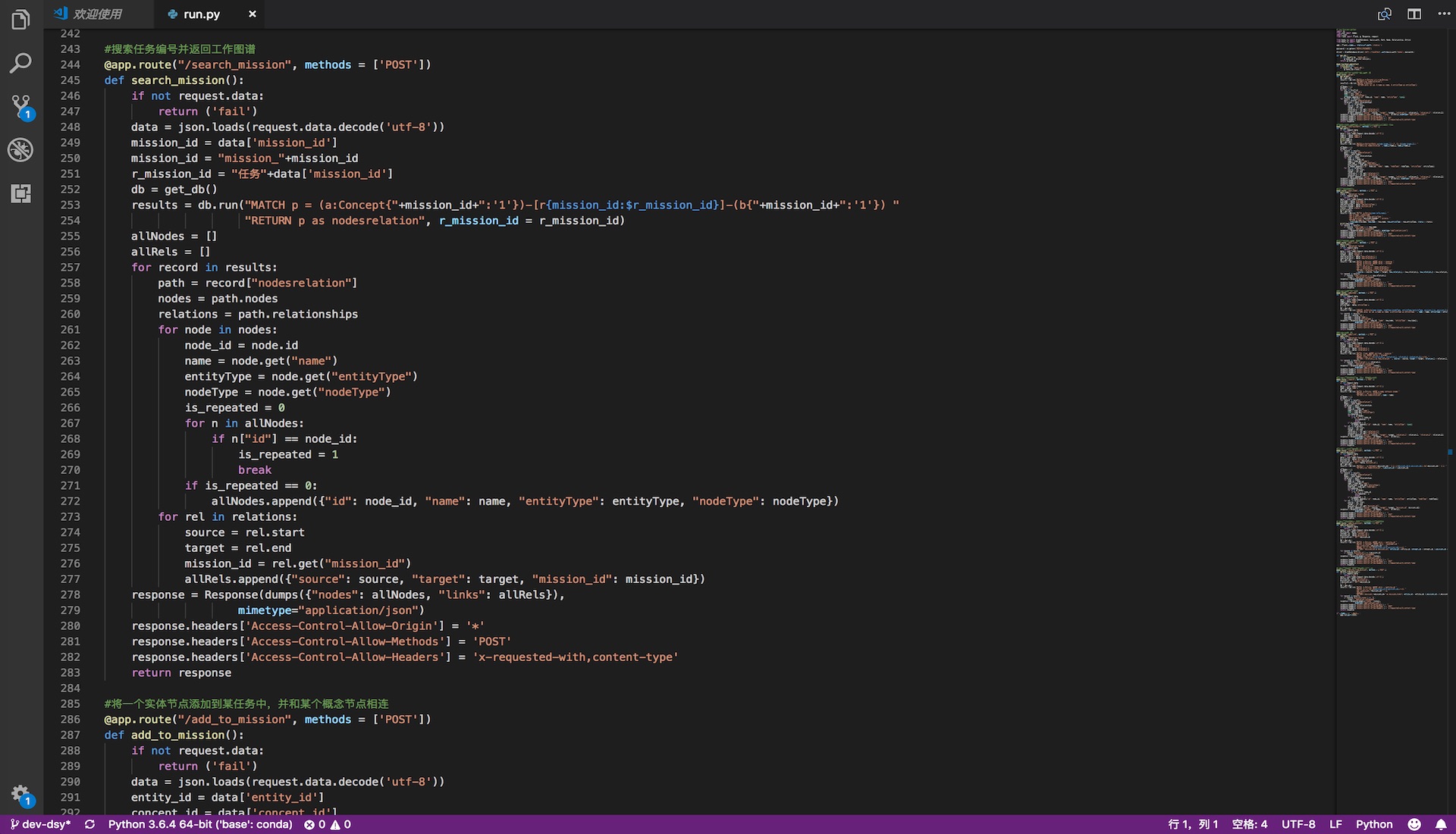Click 'break' keyword on line 270

coord(255,470)
